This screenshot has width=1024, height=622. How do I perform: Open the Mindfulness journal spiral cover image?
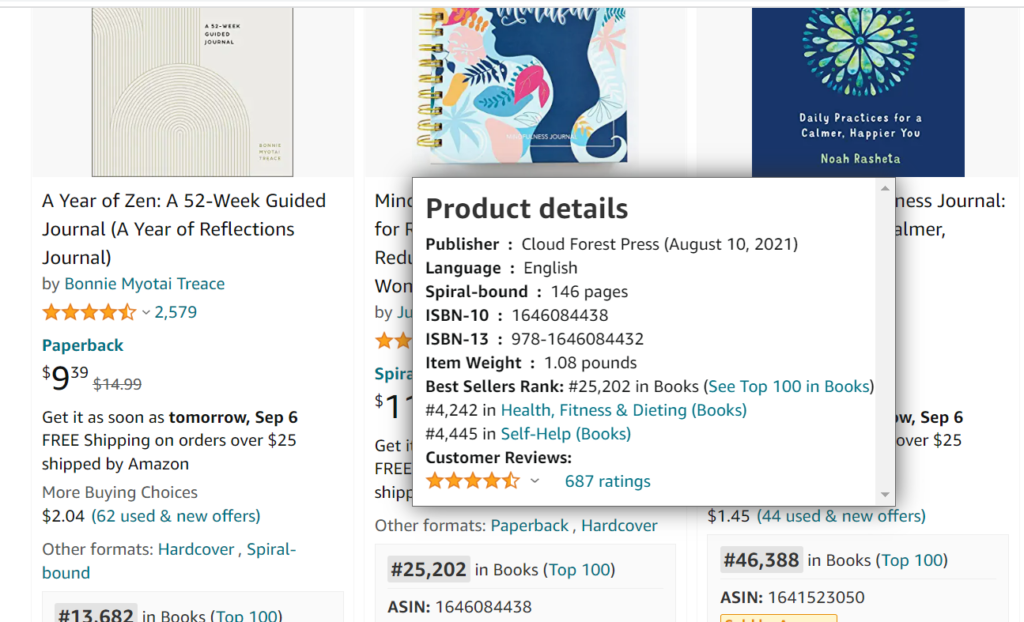tap(521, 85)
